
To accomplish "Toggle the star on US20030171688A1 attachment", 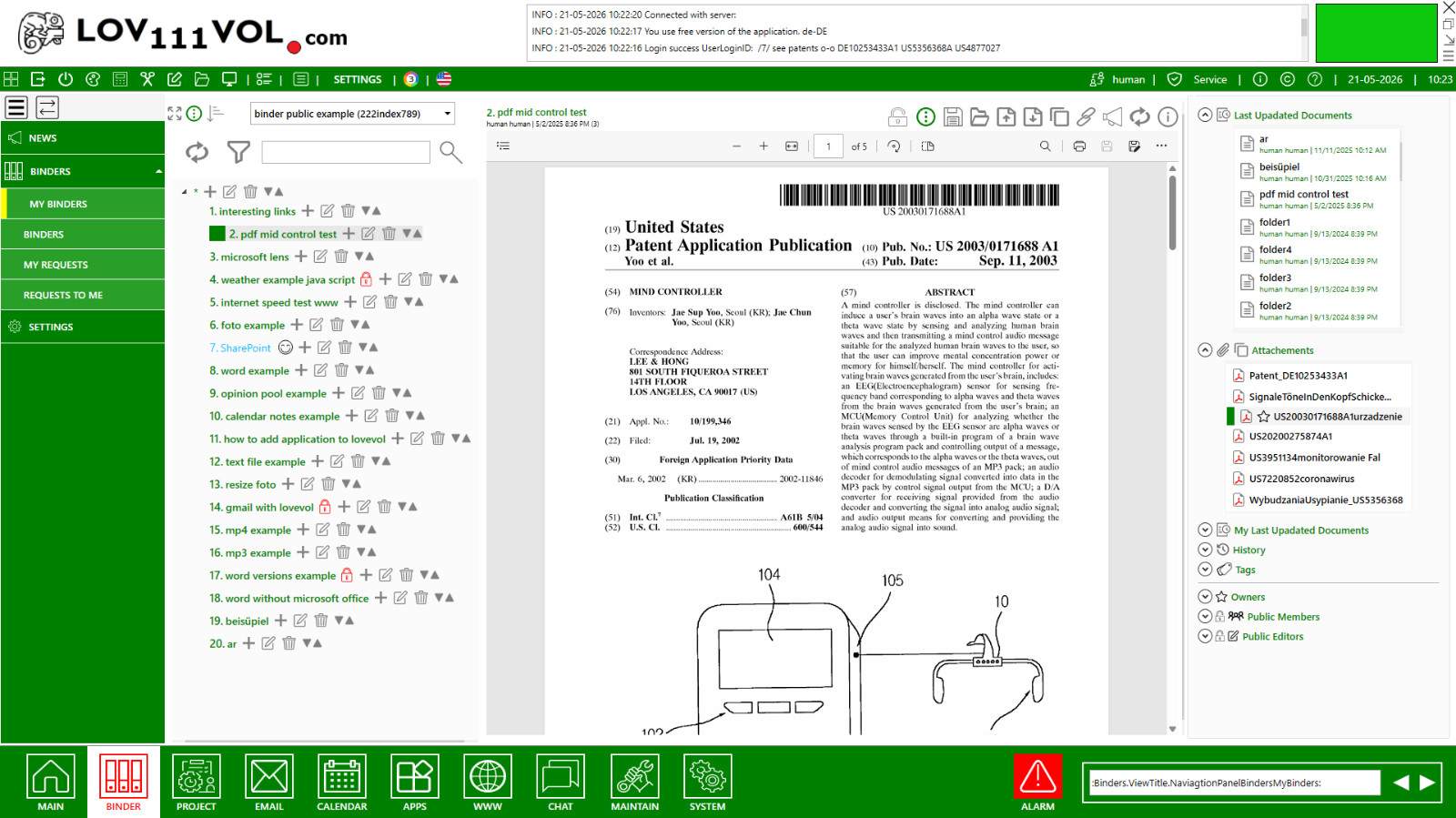I will 1263,417.
